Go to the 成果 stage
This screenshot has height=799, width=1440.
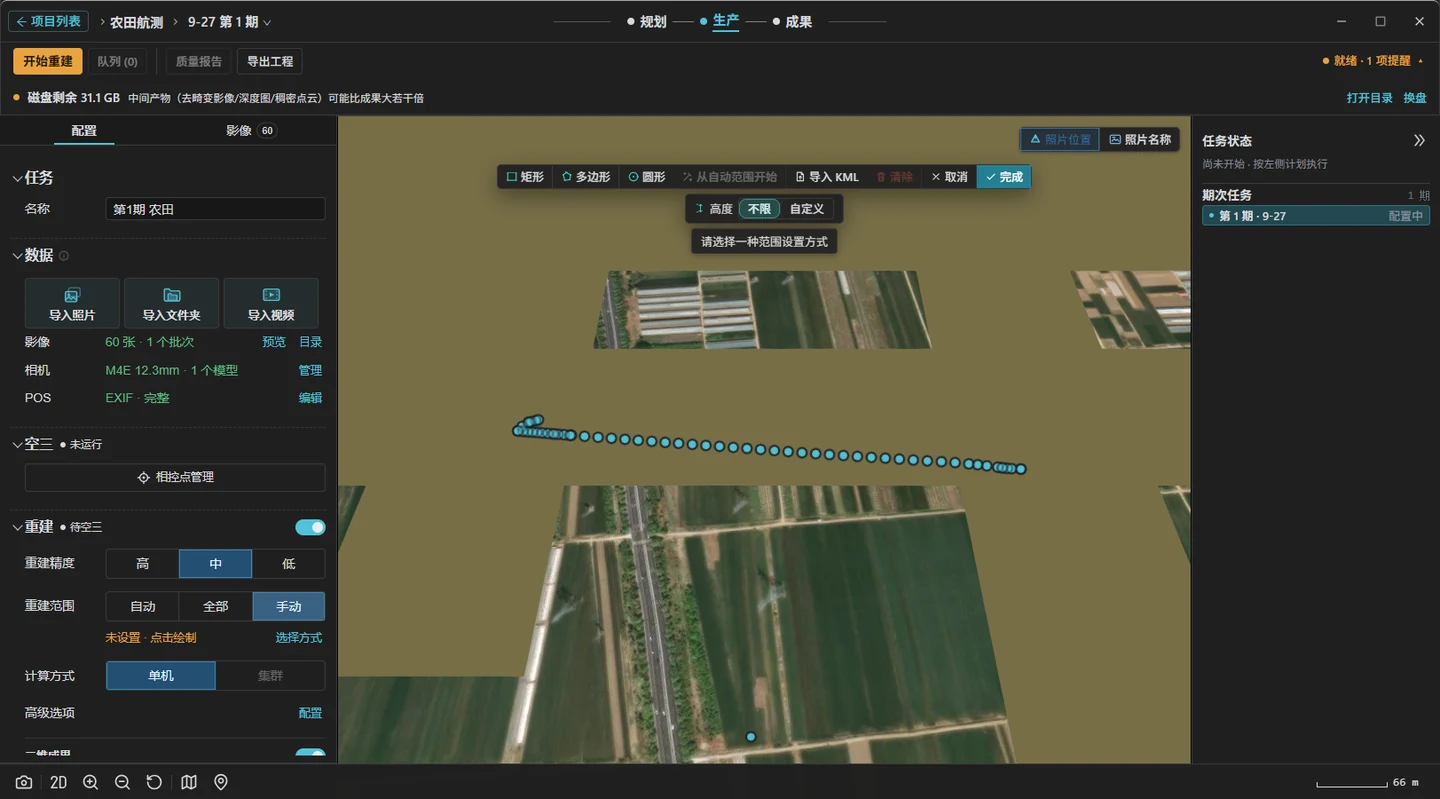click(792, 21)
